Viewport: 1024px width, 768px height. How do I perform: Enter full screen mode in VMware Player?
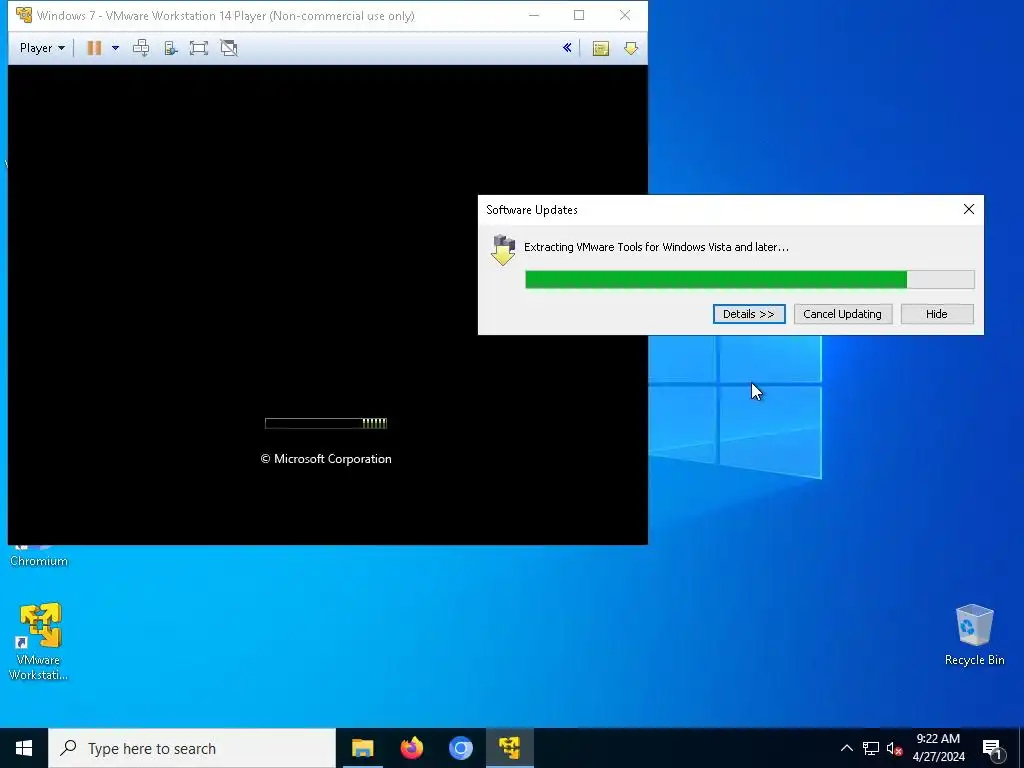[199, 48]
